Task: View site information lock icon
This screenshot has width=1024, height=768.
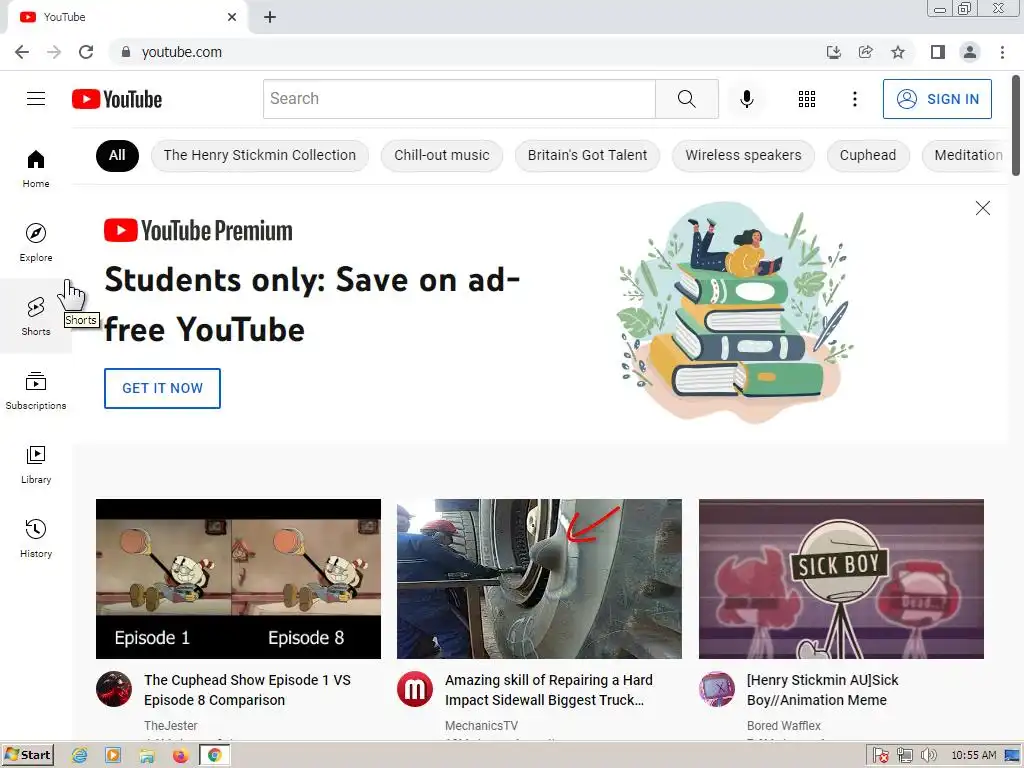Action: point(126,52)
